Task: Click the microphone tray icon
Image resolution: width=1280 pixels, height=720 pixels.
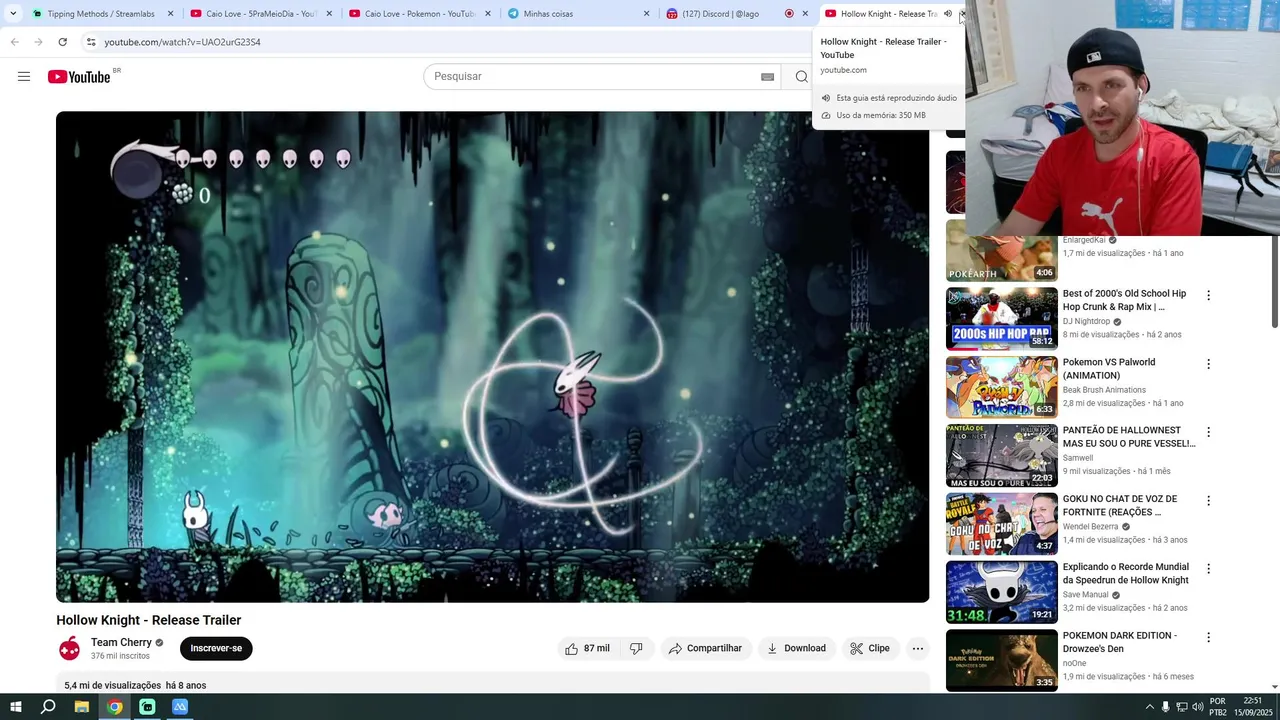Action: [x=1166, y=707]
